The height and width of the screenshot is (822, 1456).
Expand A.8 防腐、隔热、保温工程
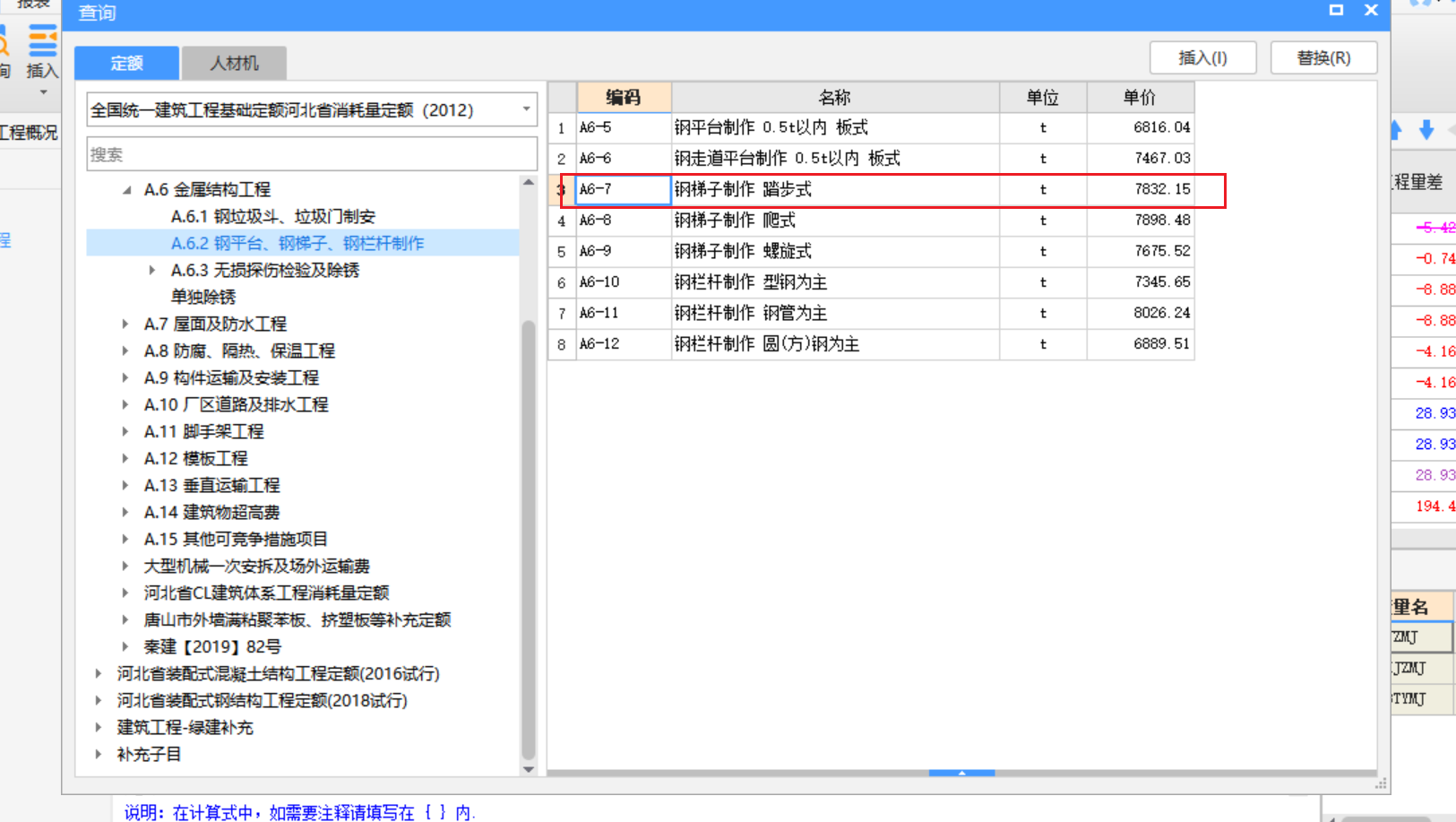click(125, 350)
